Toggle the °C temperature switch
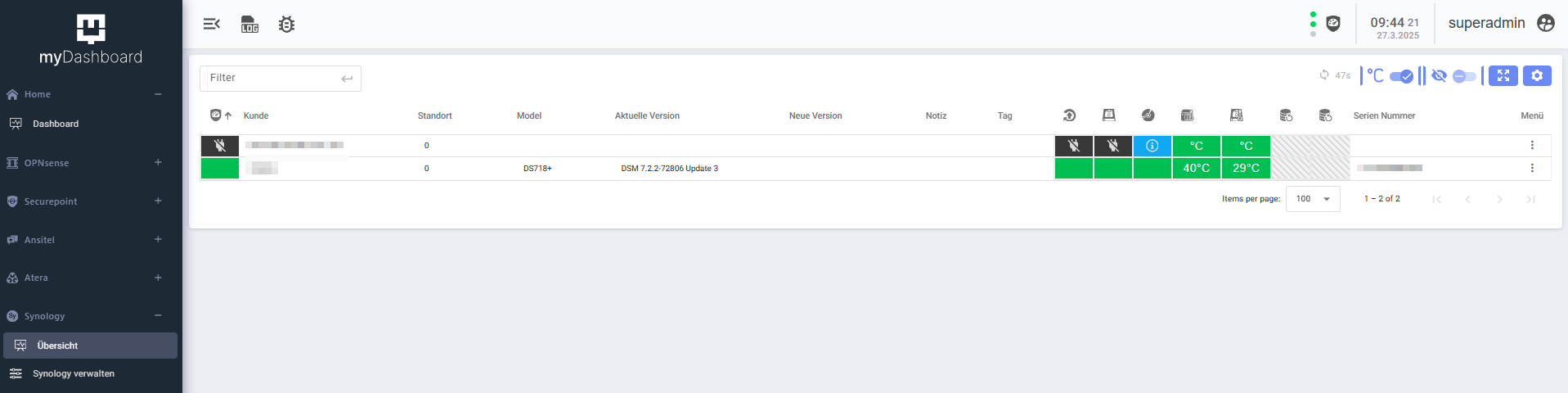1568x393 pixels. pyautogui.click(x=1400, y=76)
